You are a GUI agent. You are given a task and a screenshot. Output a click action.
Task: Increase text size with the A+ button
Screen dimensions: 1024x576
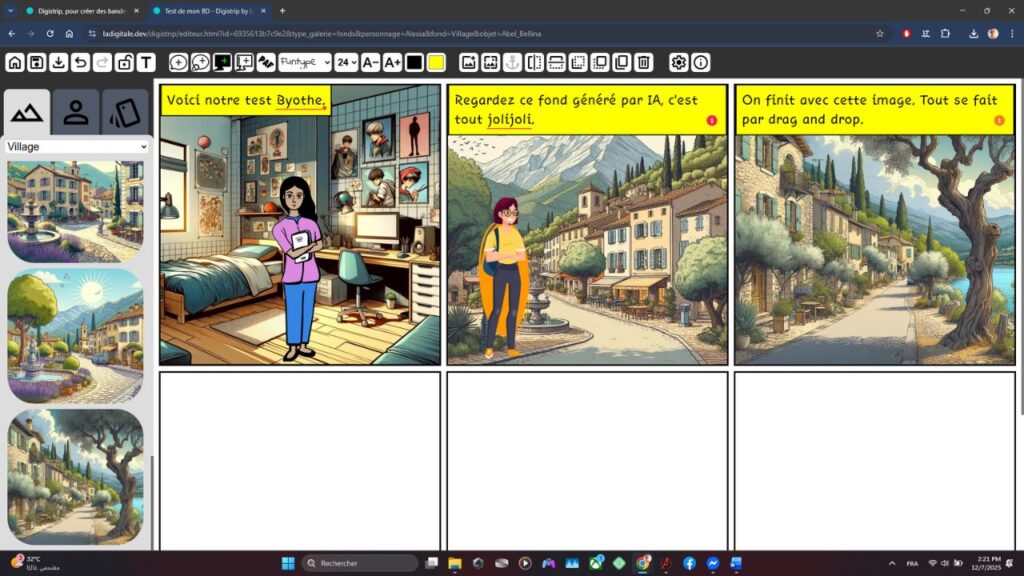coord(391,62)
